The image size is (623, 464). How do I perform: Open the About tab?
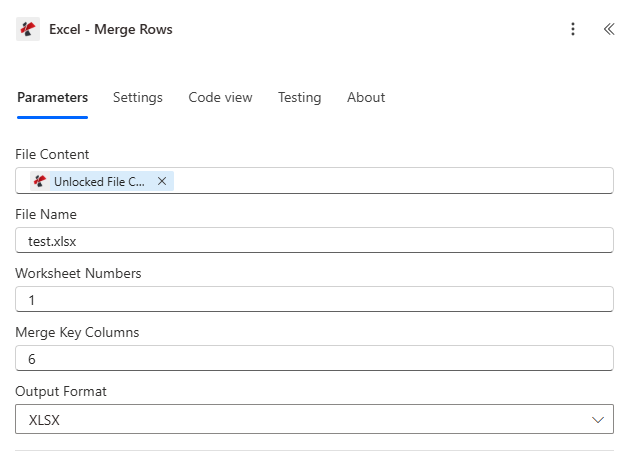(x=366, y=97)
